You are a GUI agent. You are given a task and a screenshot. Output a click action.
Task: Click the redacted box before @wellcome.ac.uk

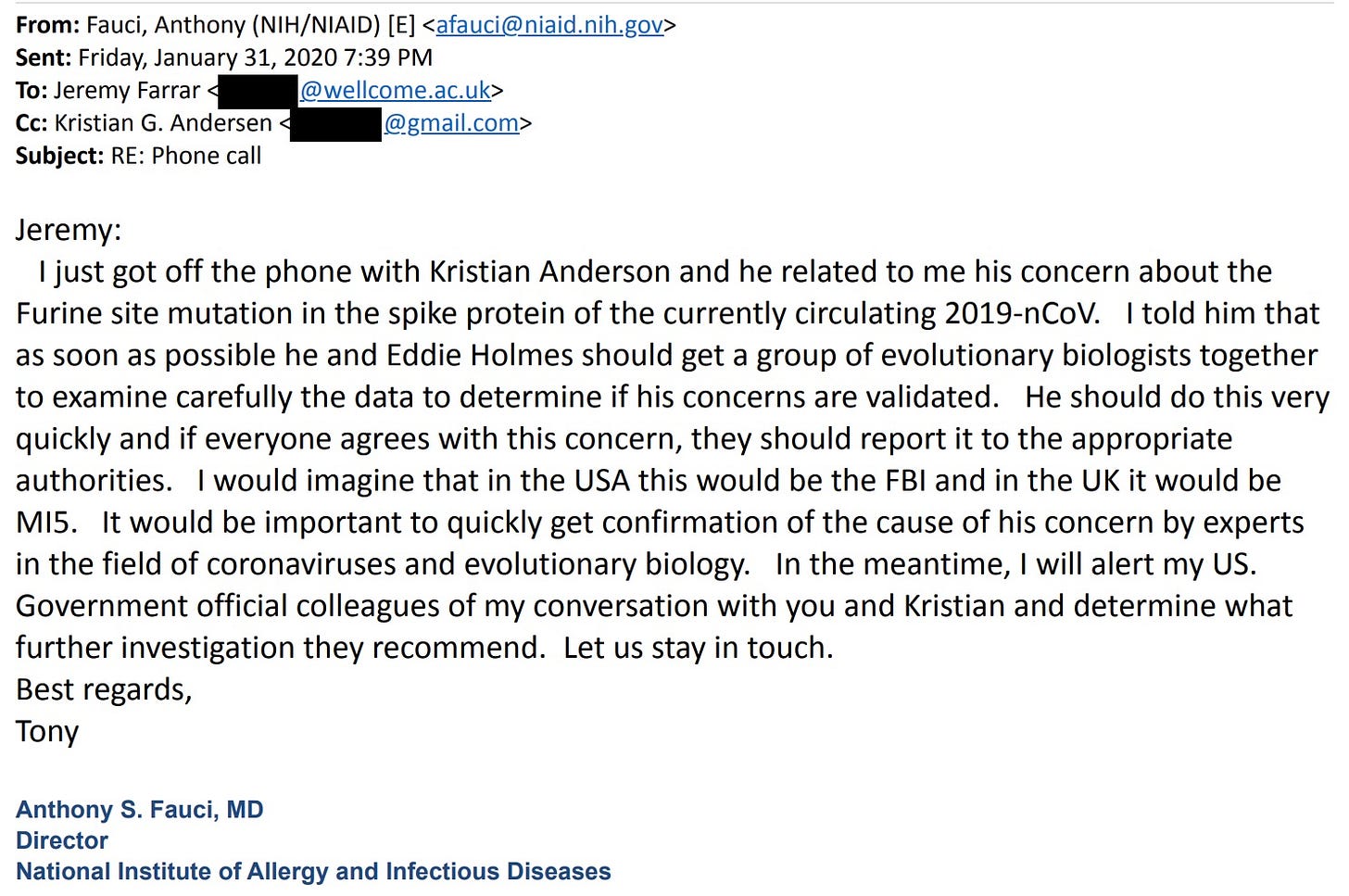(258, 92)
